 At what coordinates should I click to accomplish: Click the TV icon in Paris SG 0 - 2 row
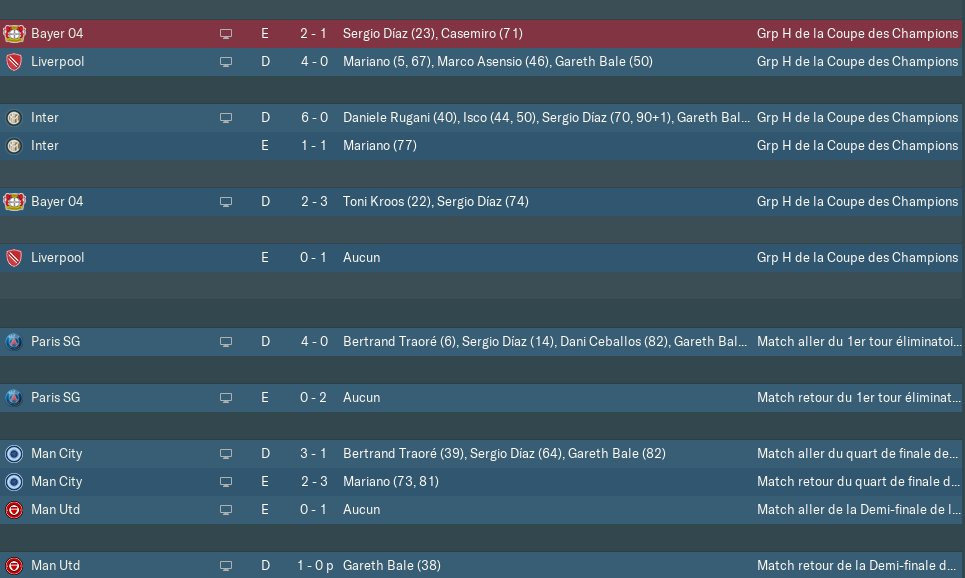(x=226, y=398)
